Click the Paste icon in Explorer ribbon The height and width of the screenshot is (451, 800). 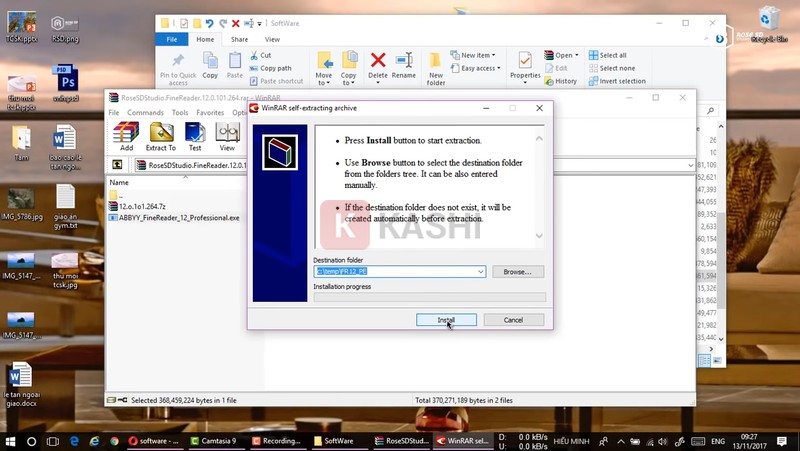(x=235, y=66)
